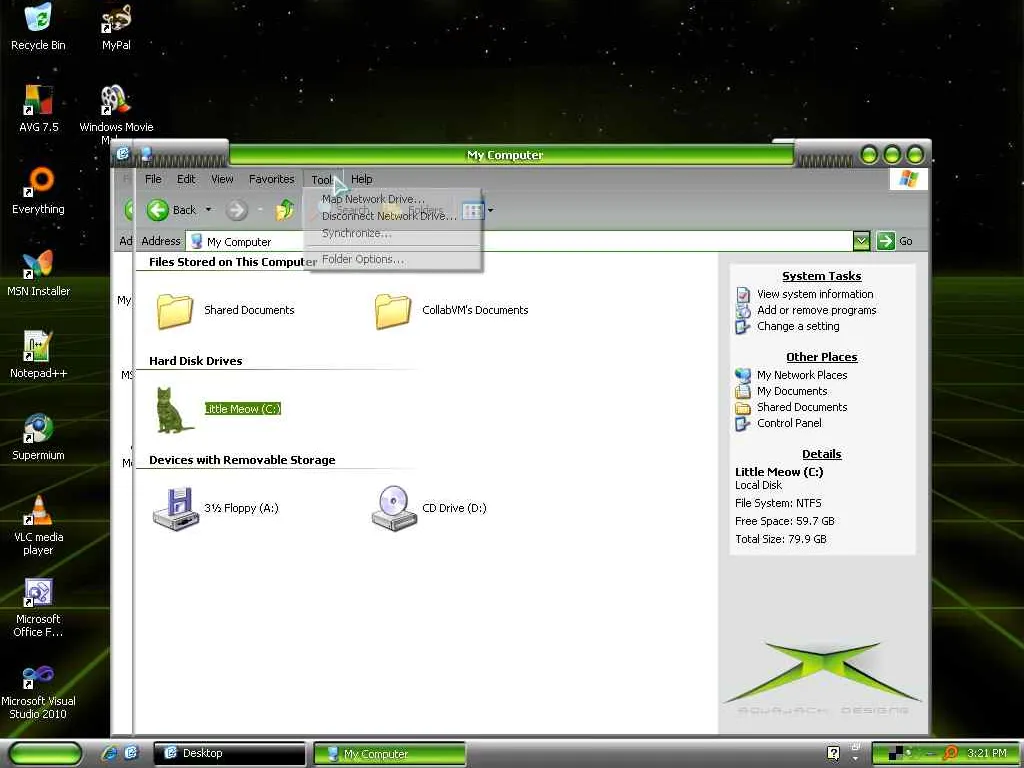Open Shared Documents link in Other Places
Screen dimensions: 1024x768
pos(802,407)
